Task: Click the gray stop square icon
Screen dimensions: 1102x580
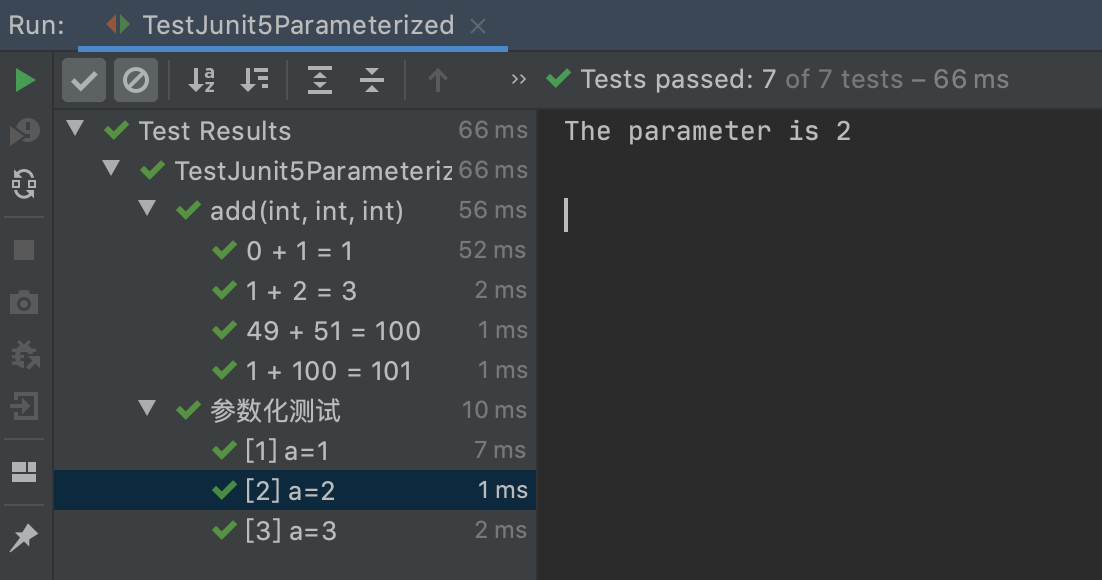Action: tap(25, 250)
